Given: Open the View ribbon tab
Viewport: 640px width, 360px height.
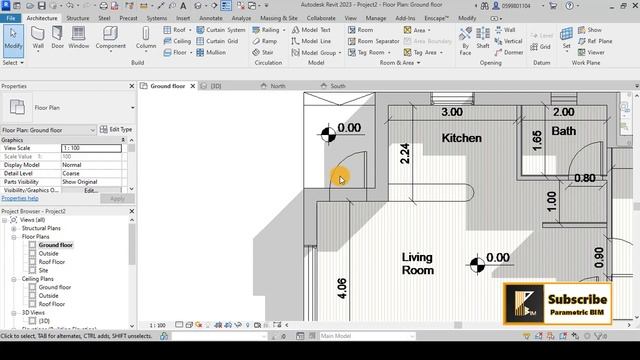Looking at the screenshot, I should point(350,18).
